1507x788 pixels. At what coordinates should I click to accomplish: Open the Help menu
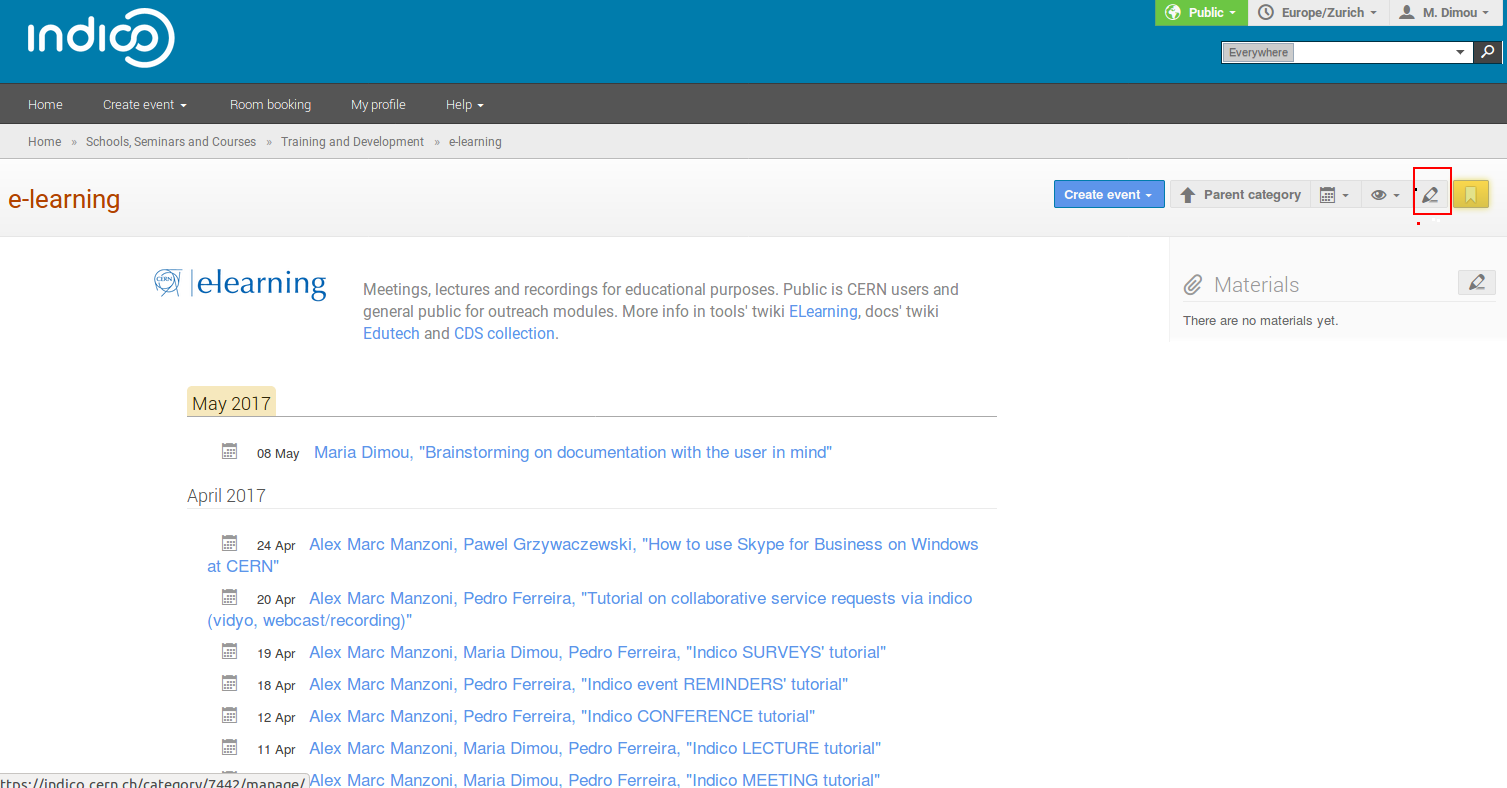[465, 104]
